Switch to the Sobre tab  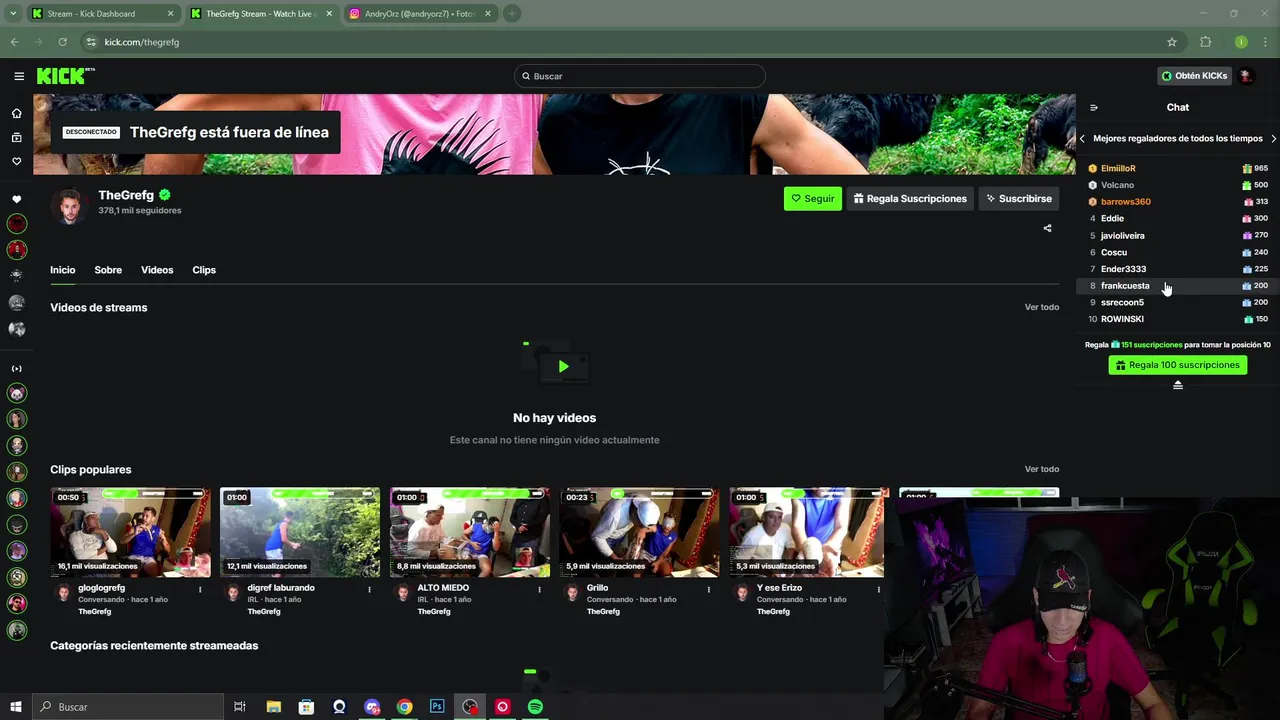(x=108, y=270)
